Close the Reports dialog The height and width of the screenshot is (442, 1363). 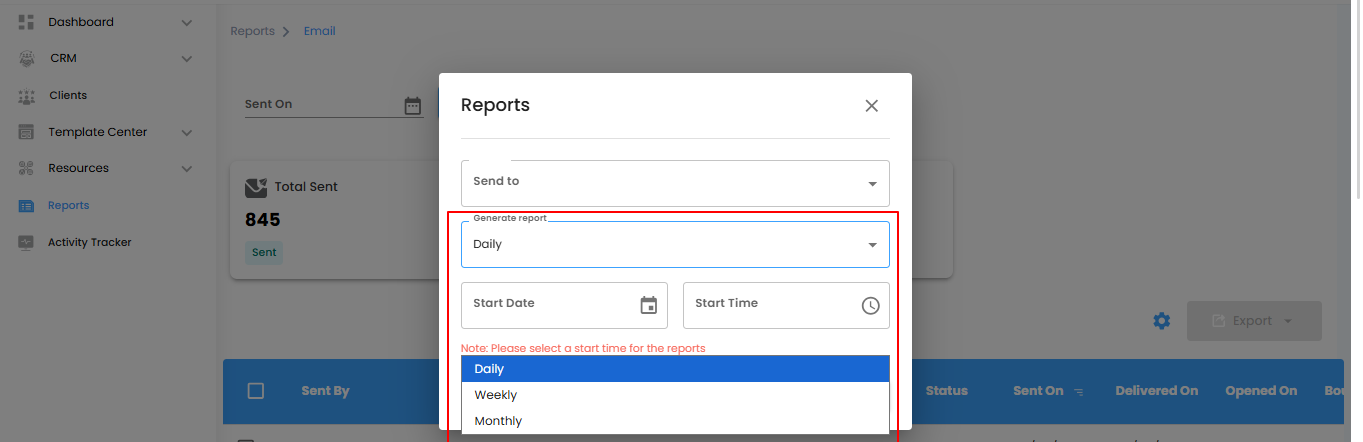click(871, 105)
